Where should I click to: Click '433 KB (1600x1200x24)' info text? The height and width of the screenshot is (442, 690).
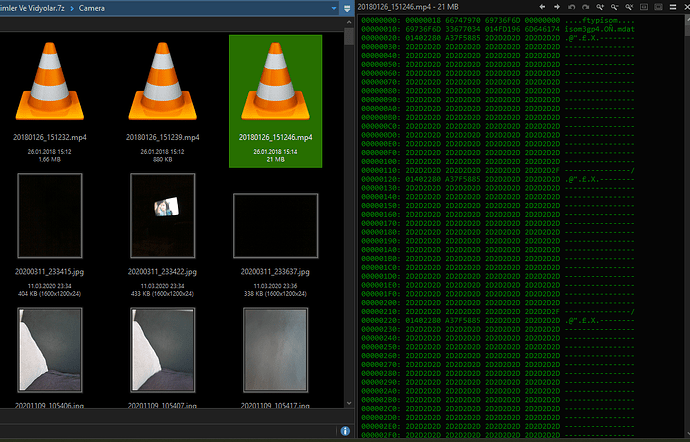162,294
